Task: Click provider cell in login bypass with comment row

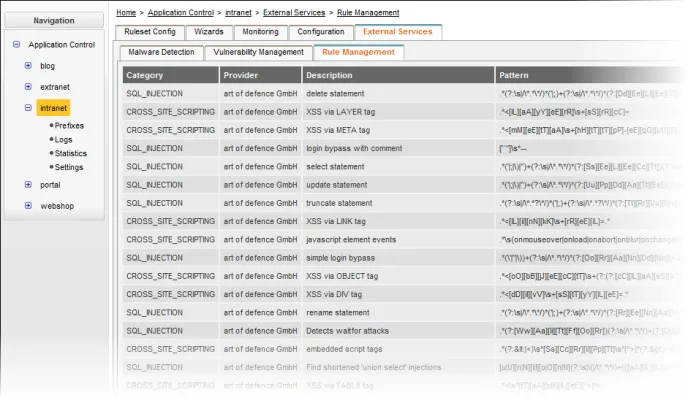Action: pyautogui.click(x=261, y=148)
